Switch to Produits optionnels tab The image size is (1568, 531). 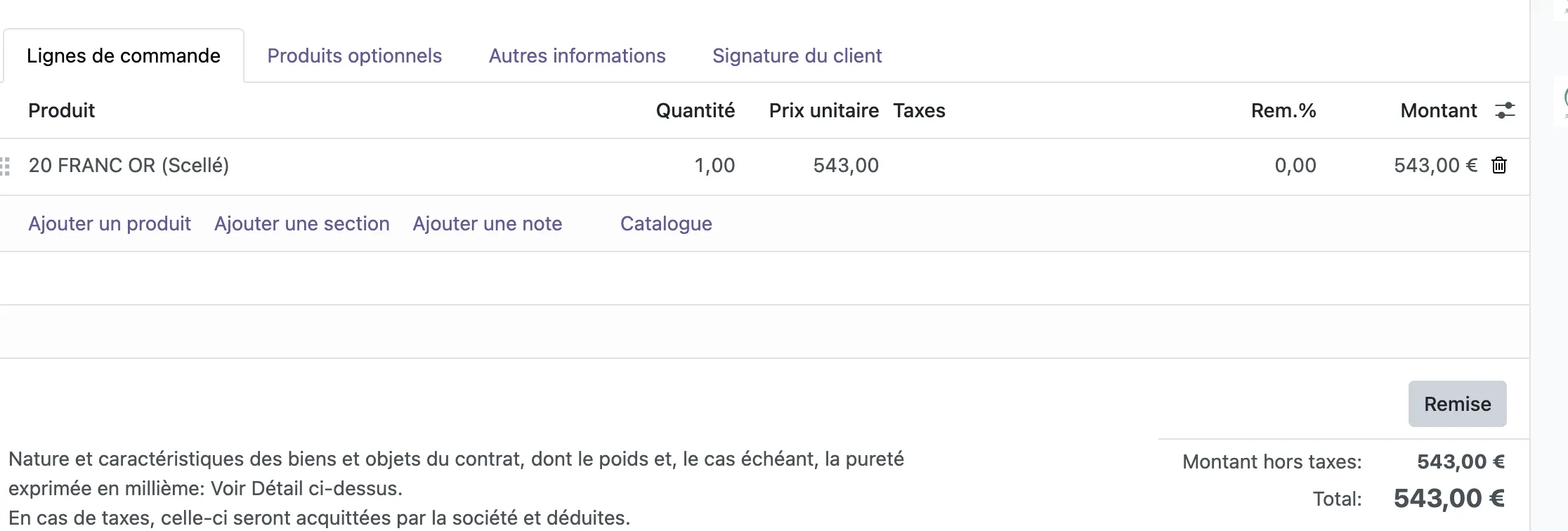coord(355,55)
